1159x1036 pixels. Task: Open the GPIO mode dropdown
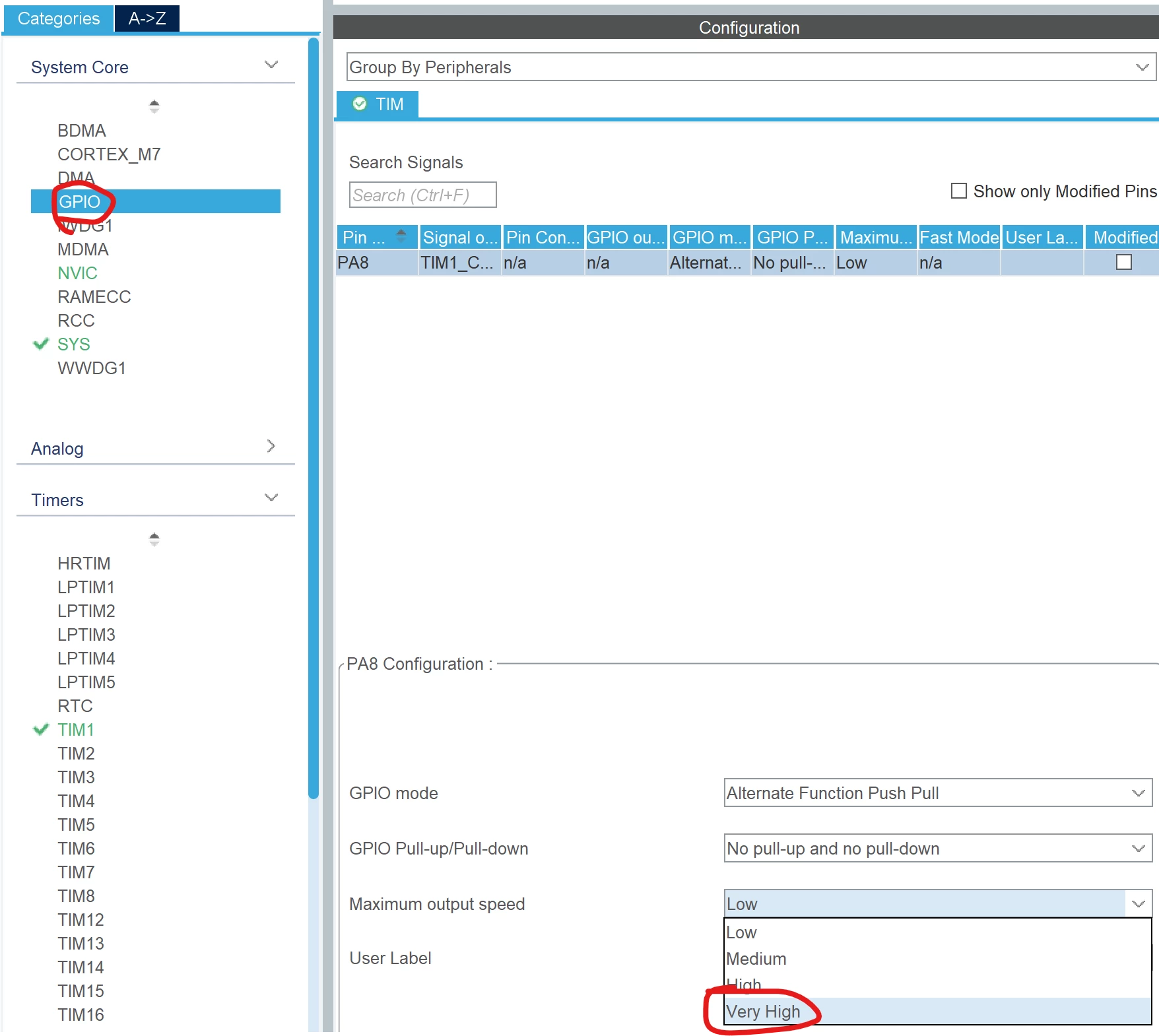click(938, 793)
